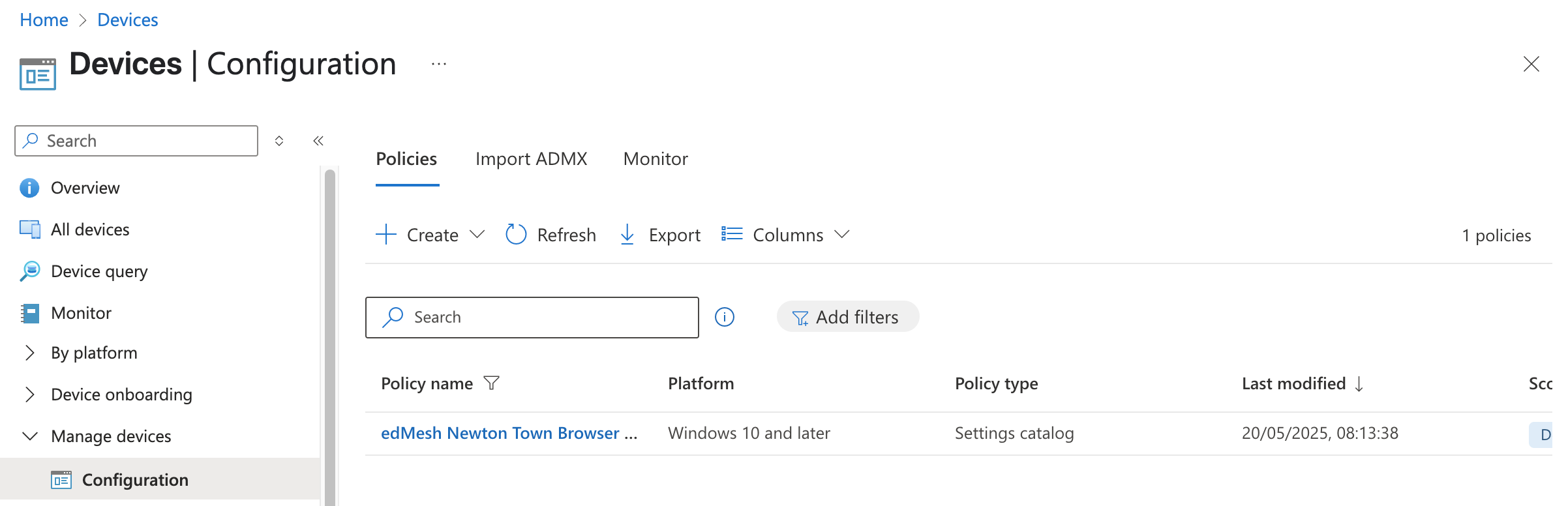Click the Settings catalog cell

(1014, 433)
